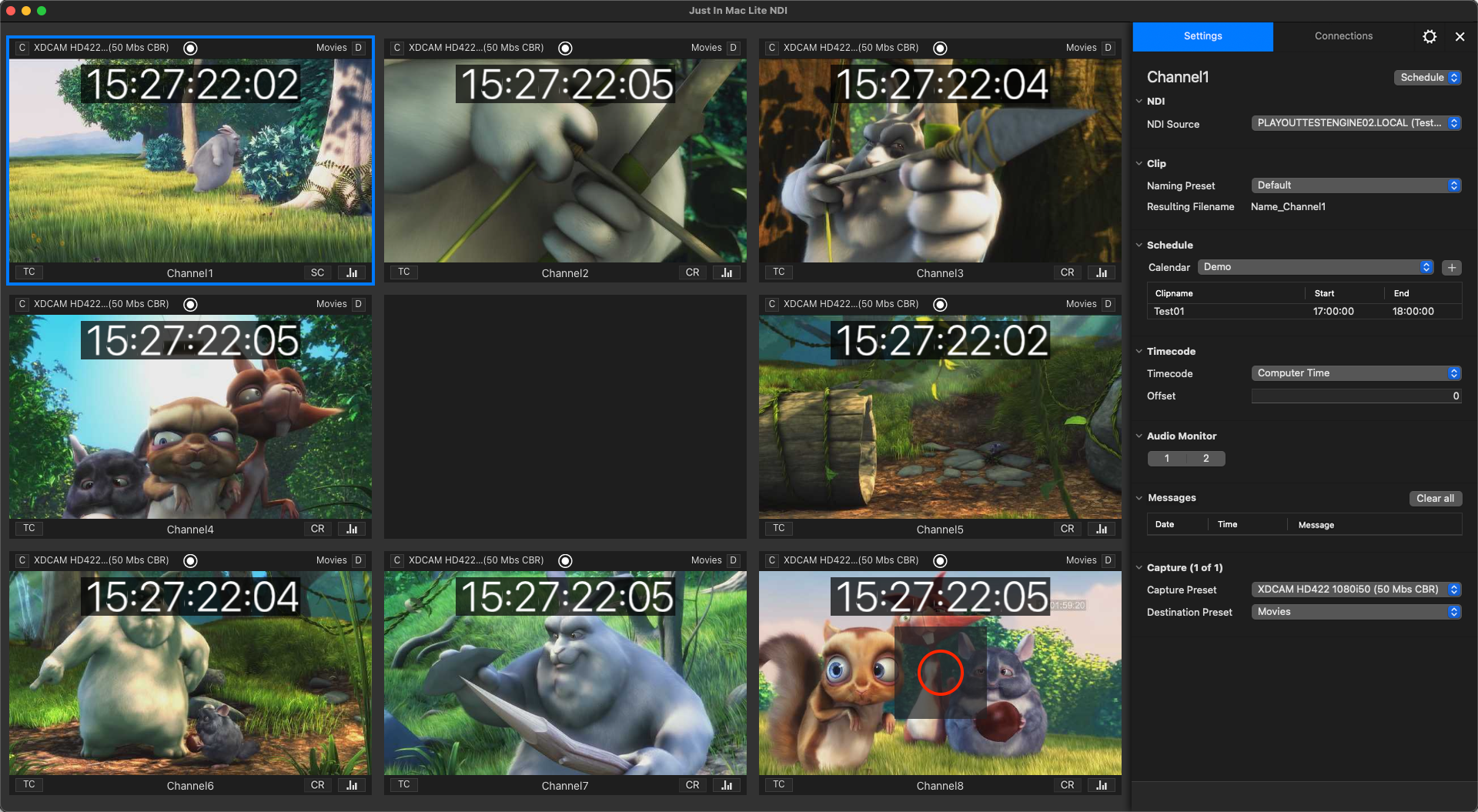Screen dimensions: 1478x812
Task: Toggle the CR mode button on Channel2
Action: 692,272
